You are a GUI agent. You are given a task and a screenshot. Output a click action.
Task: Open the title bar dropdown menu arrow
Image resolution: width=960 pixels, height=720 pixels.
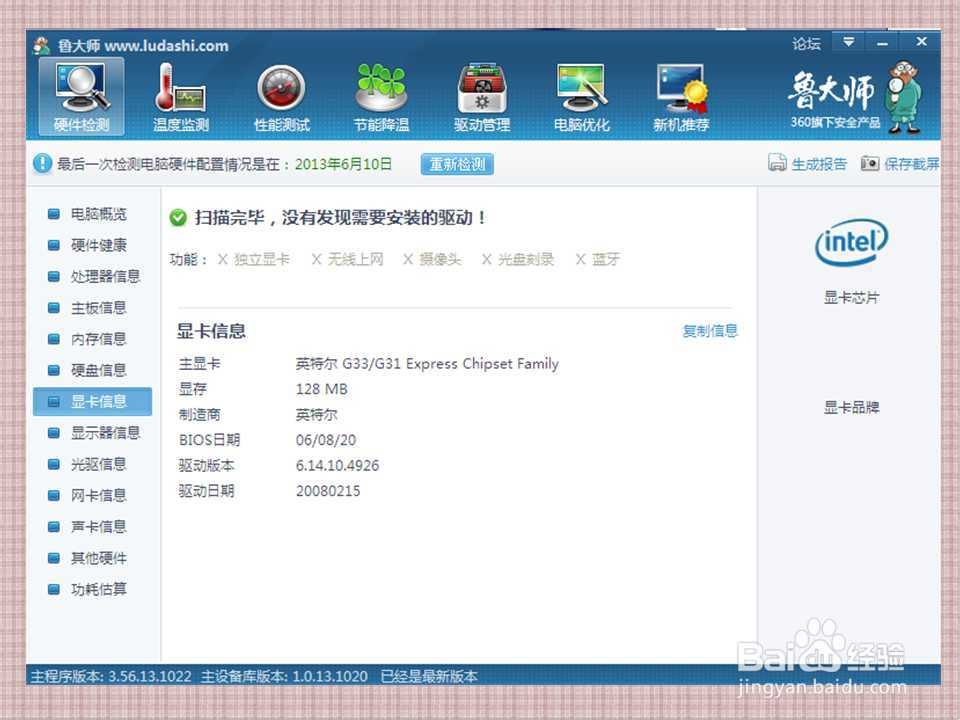[x=849, y=42]
